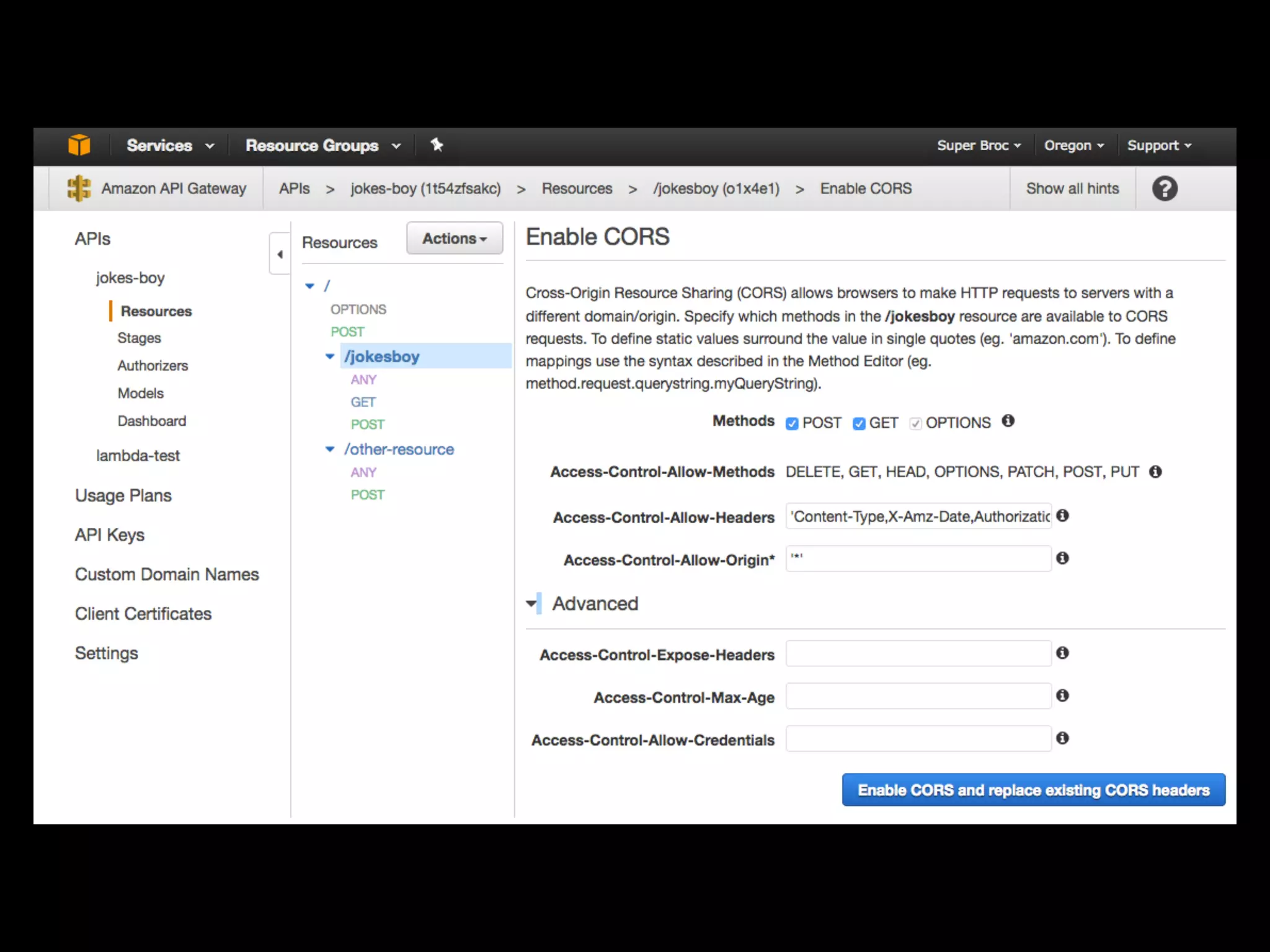Image resolution: width=1270 pixels, height=952 pixels.
Task: Collapse the /jokesboy resource tree arrow
Action: [x=330, y=356]
